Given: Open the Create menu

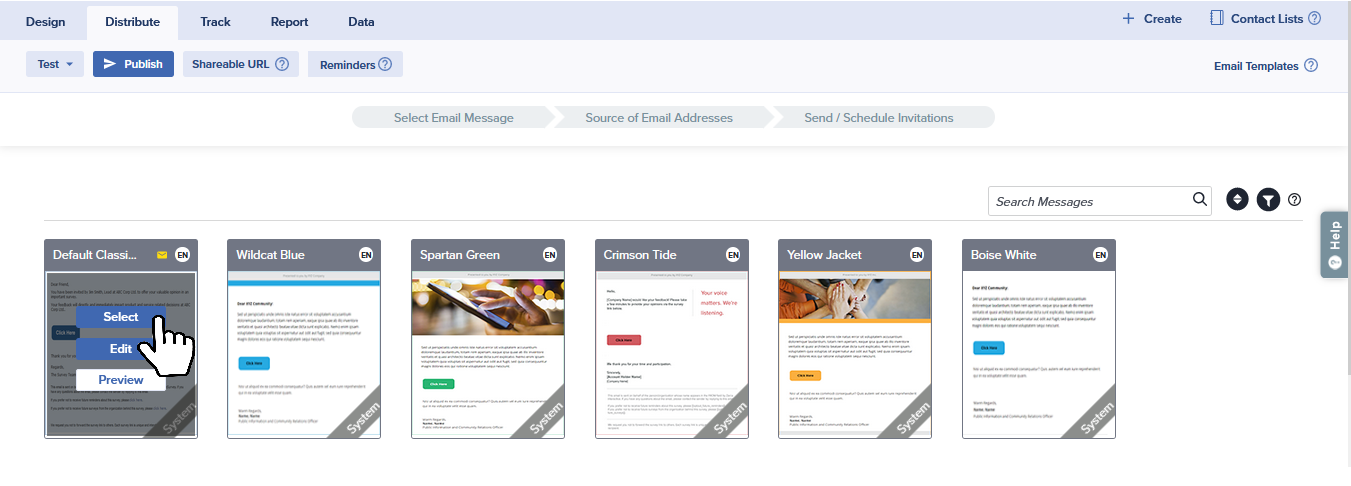Looking at the screenshot, I should tap(1151, 19).
